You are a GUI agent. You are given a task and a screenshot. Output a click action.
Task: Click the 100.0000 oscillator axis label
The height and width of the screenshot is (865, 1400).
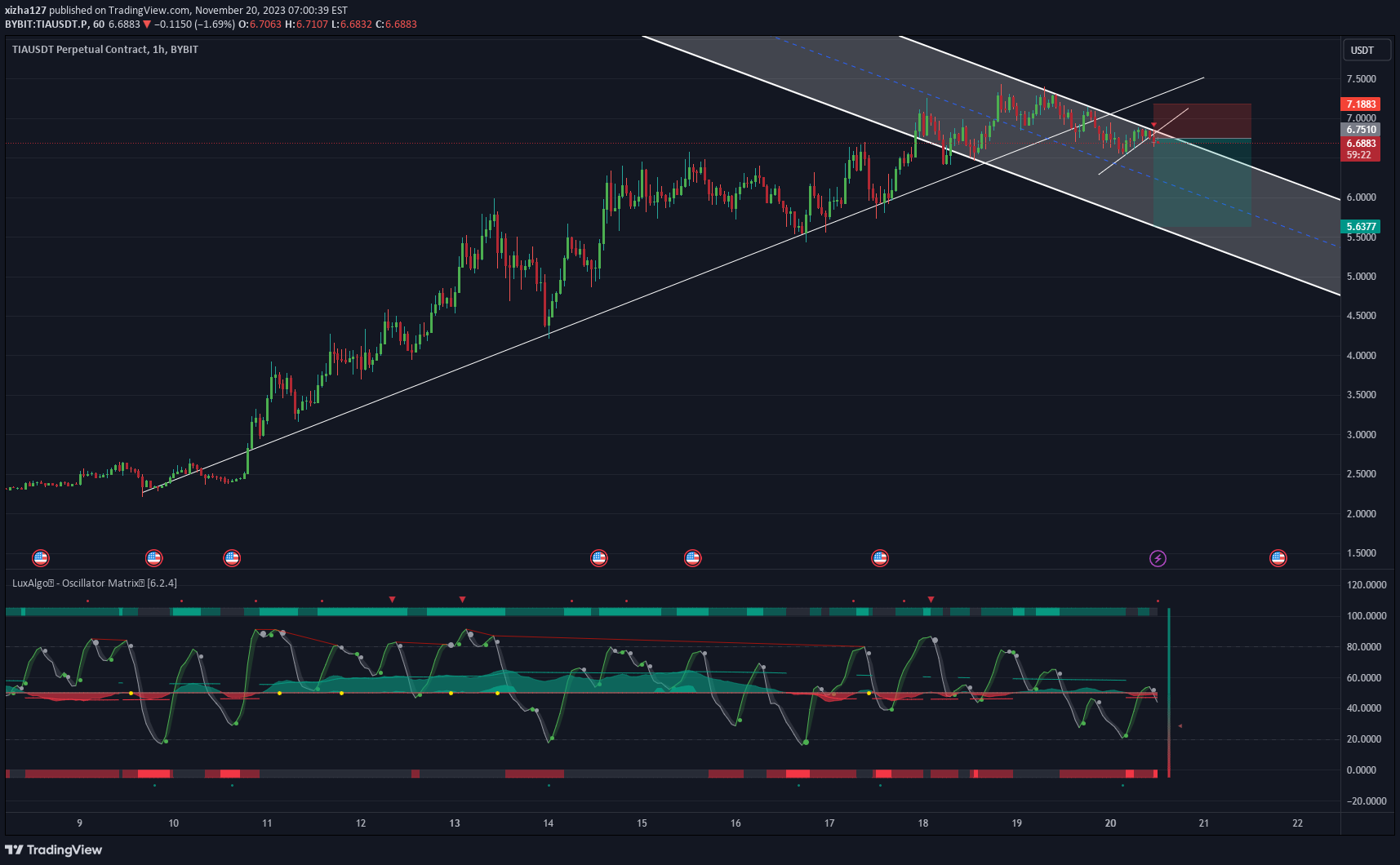(x=1367, y=616)
